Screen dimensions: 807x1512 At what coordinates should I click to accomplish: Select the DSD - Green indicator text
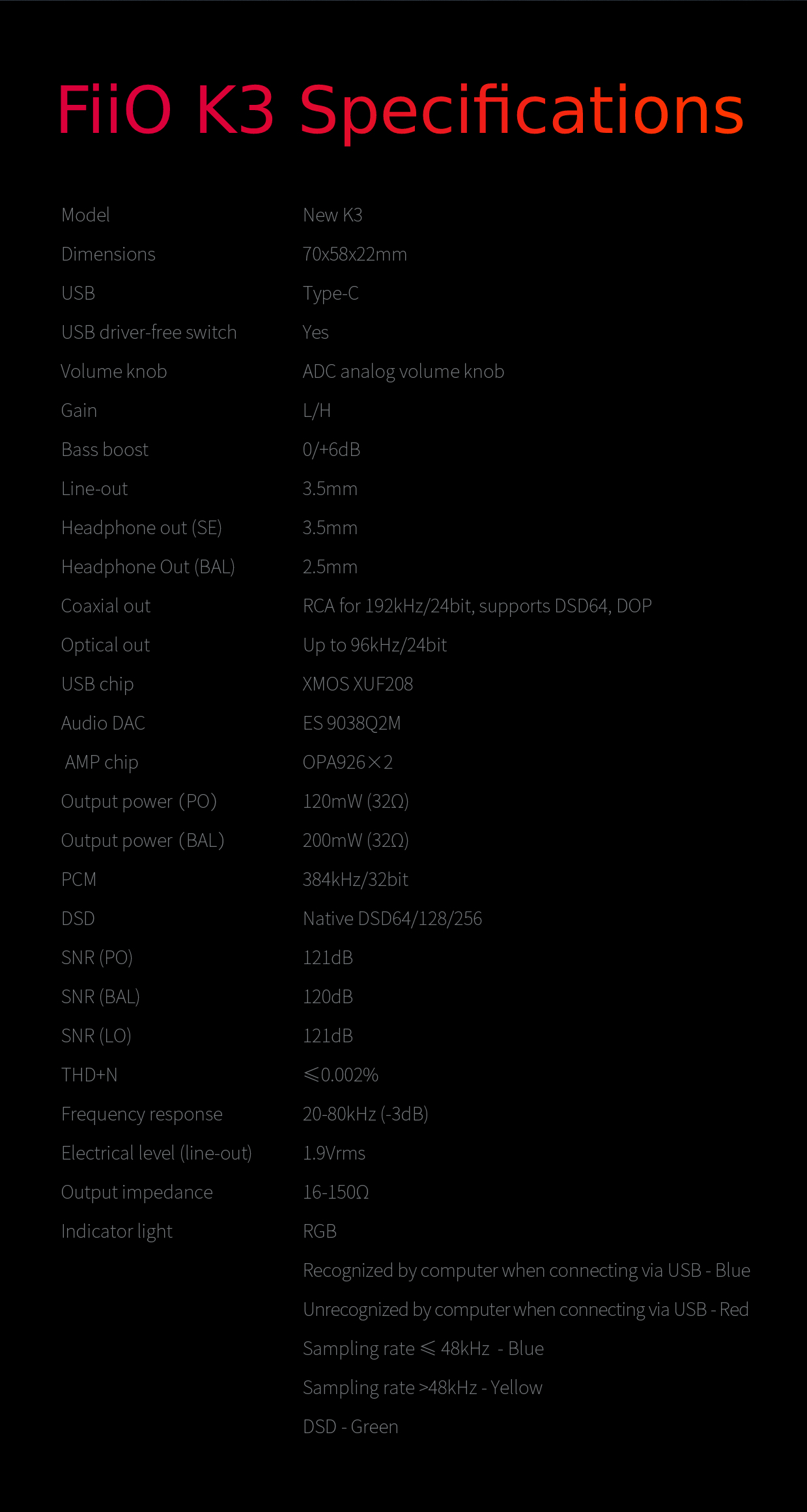click(350, 1427)
